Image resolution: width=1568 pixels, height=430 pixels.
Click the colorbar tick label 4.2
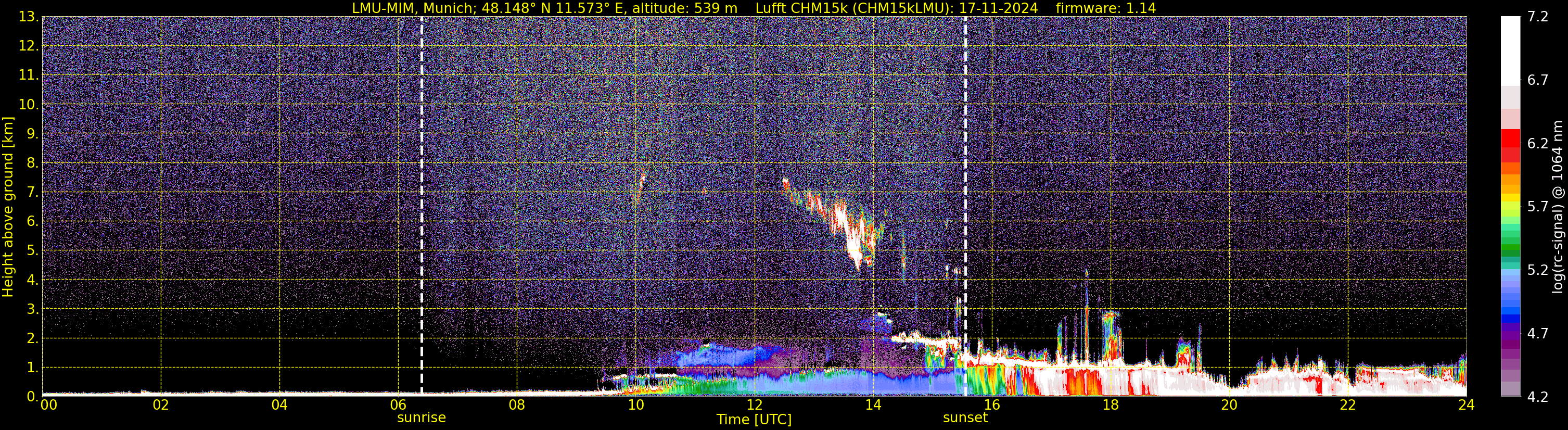point(1538,397)
